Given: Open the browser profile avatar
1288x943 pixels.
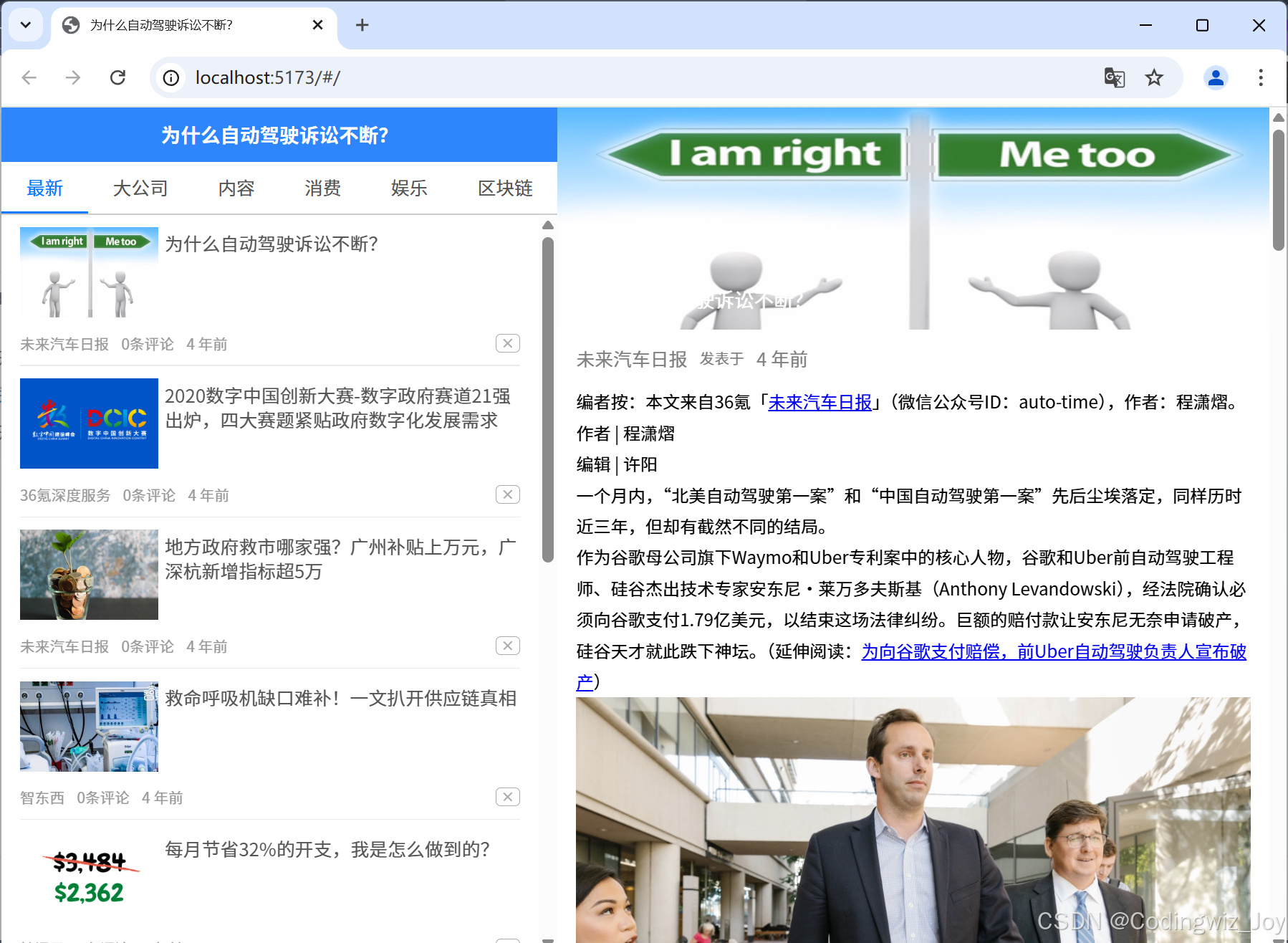Looking at the screenshot, I should [1216, 77].
